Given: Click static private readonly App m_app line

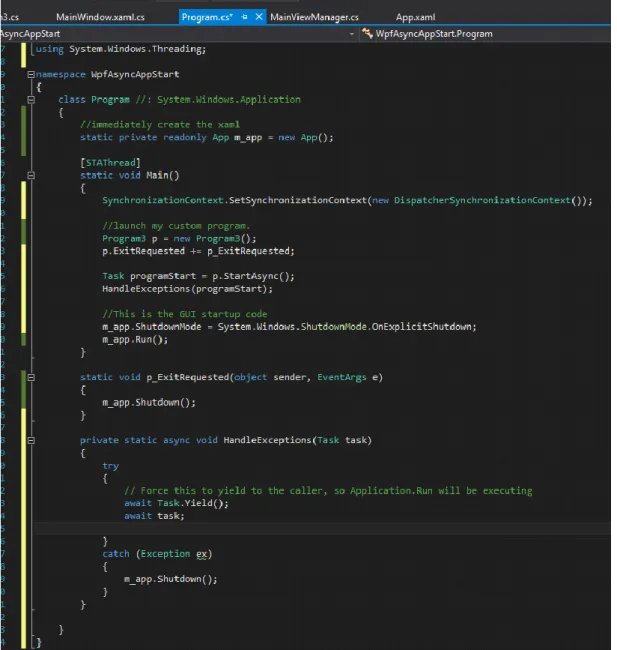Looking at the screenshot, I should point(206,138).
